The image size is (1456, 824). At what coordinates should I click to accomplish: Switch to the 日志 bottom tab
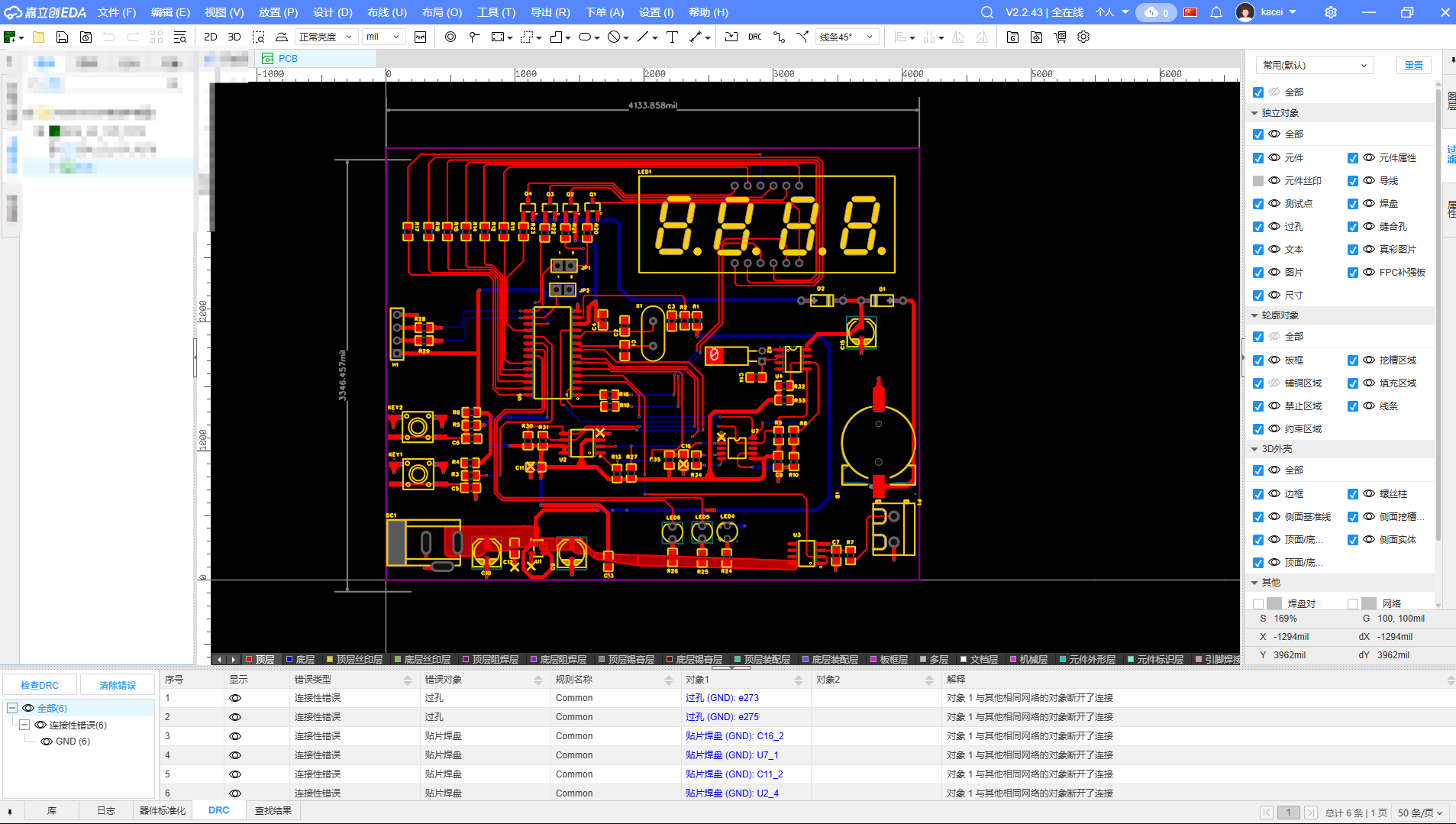point(106,810)
